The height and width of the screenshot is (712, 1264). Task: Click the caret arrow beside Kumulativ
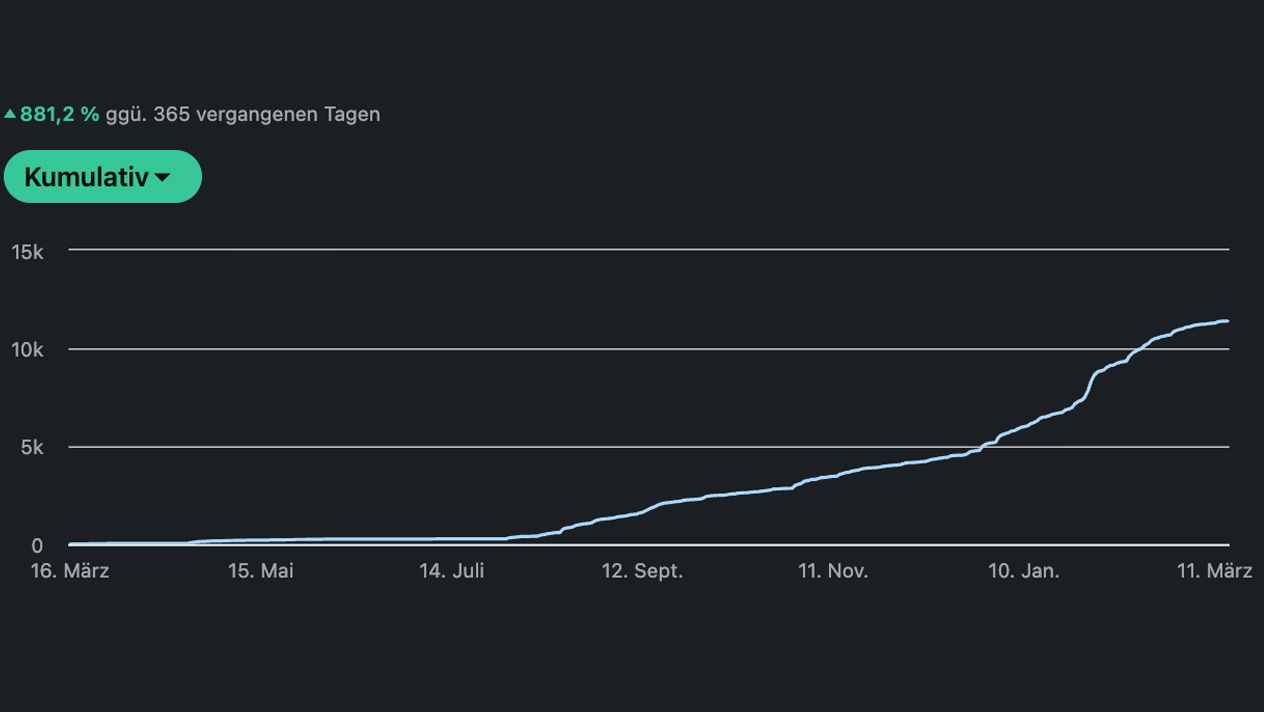click(162, 178)
